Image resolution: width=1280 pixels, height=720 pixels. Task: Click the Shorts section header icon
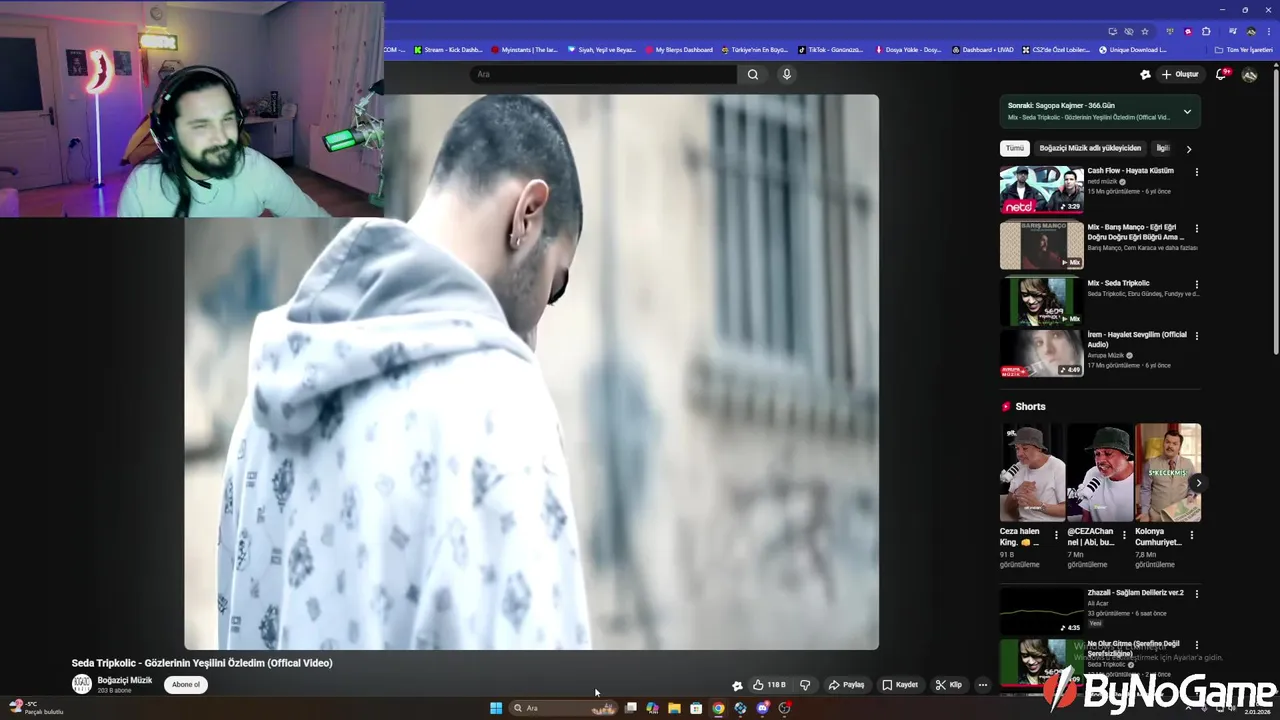[x=1006, y=407]
